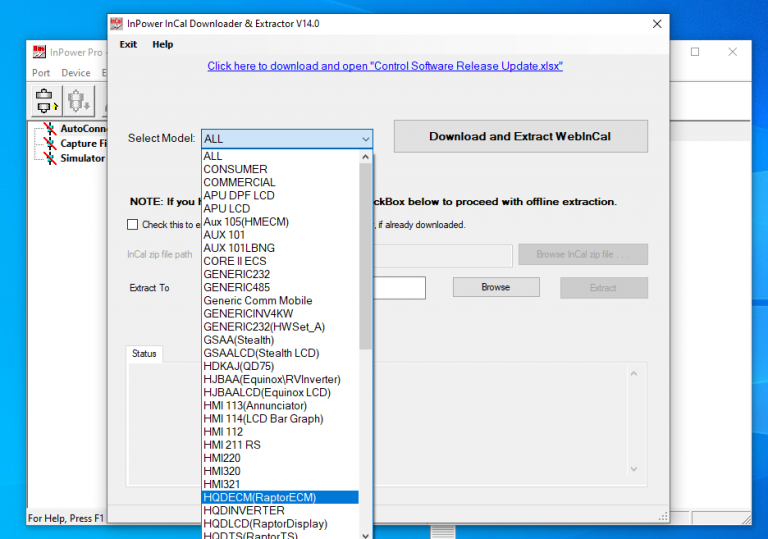Choose Aux 105(HMECM) model

[x=280, y=221]
